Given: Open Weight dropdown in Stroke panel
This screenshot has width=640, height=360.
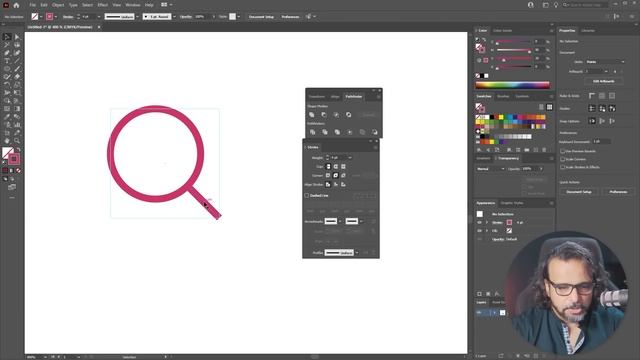Looking at the screenshot, I should tap(350, 158).
